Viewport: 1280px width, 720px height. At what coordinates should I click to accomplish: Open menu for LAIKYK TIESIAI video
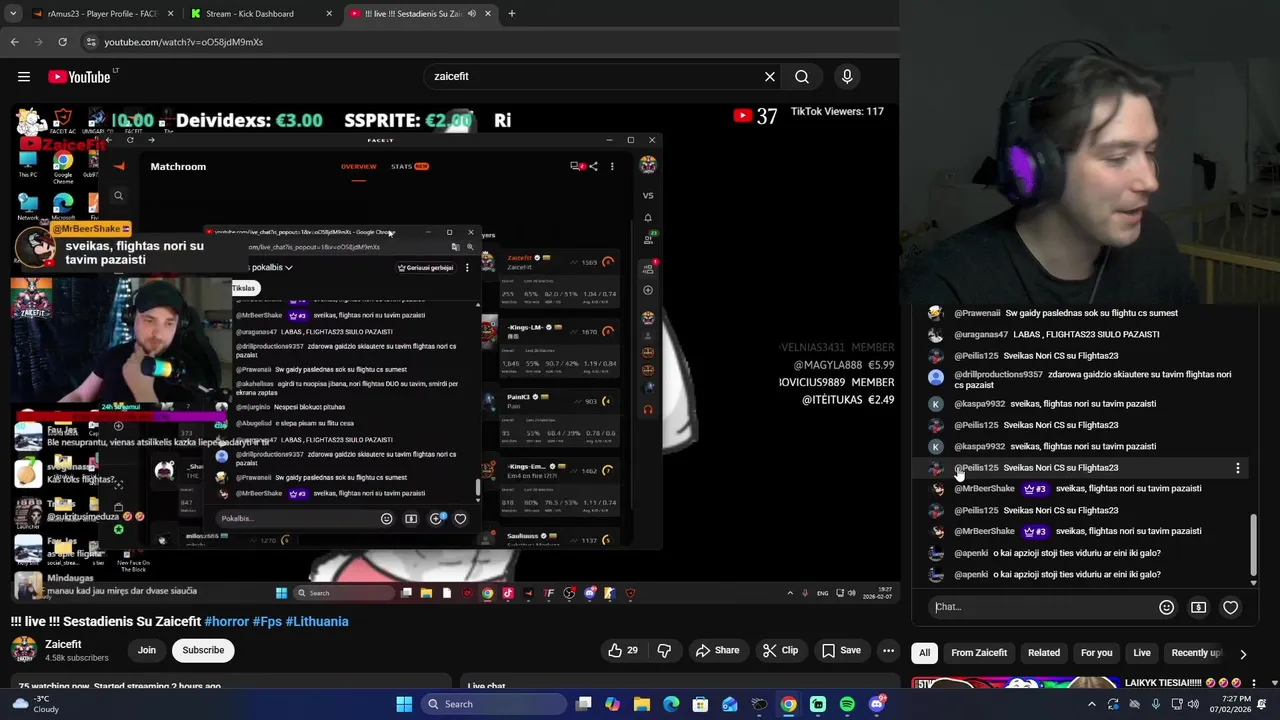[x=1254, y=683]
